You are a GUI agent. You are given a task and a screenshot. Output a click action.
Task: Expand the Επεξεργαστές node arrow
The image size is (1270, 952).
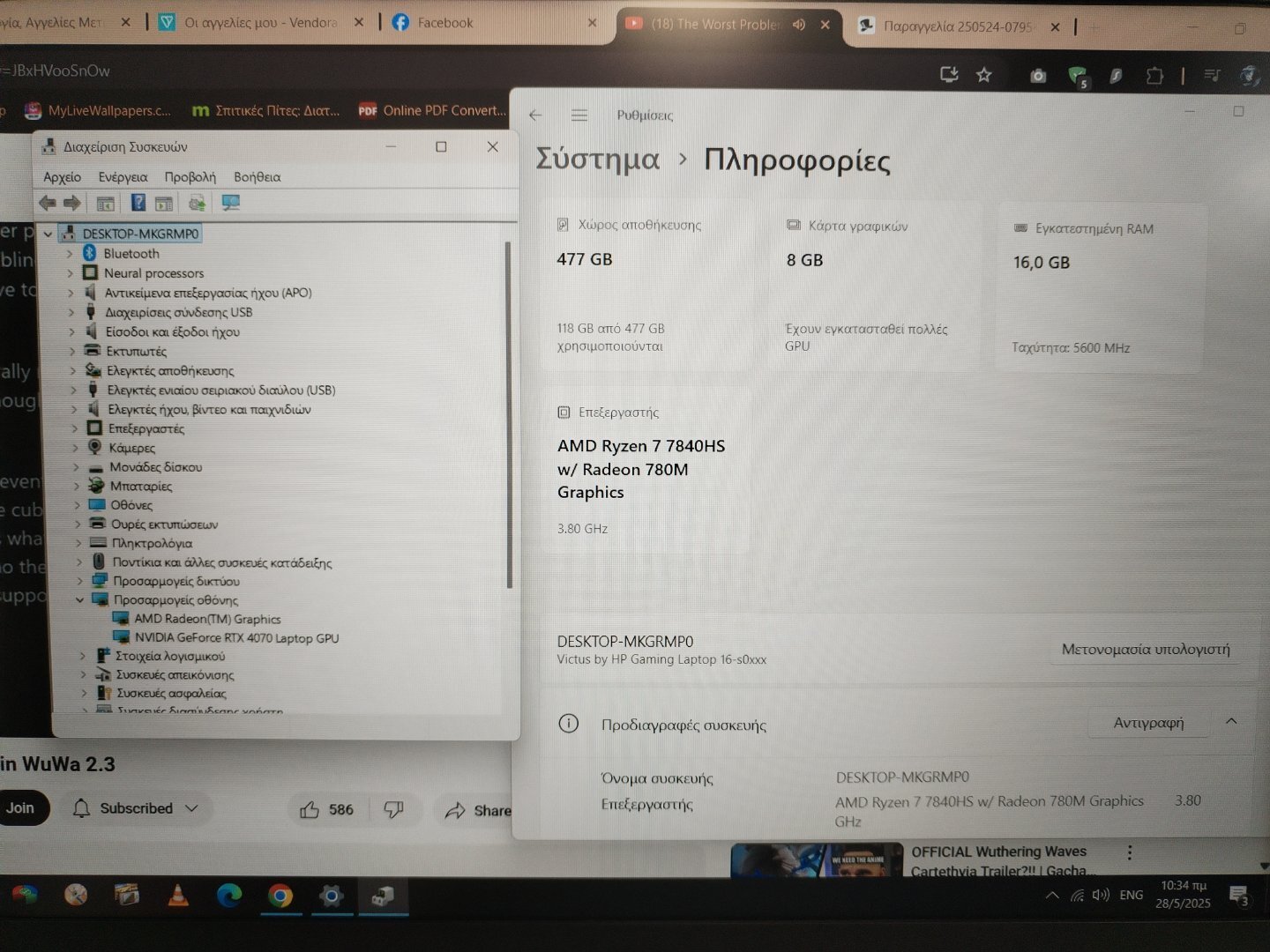(x=74, y=428)
